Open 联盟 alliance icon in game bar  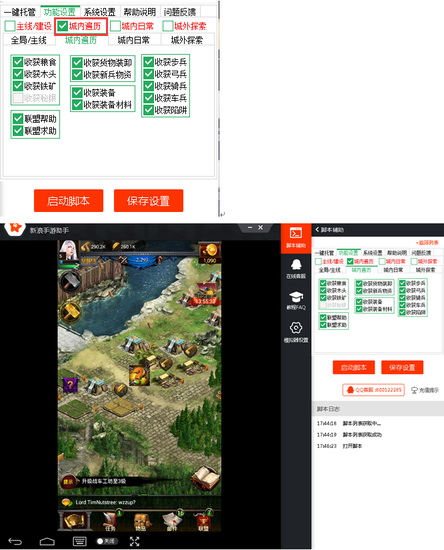(x=203, y=521)
